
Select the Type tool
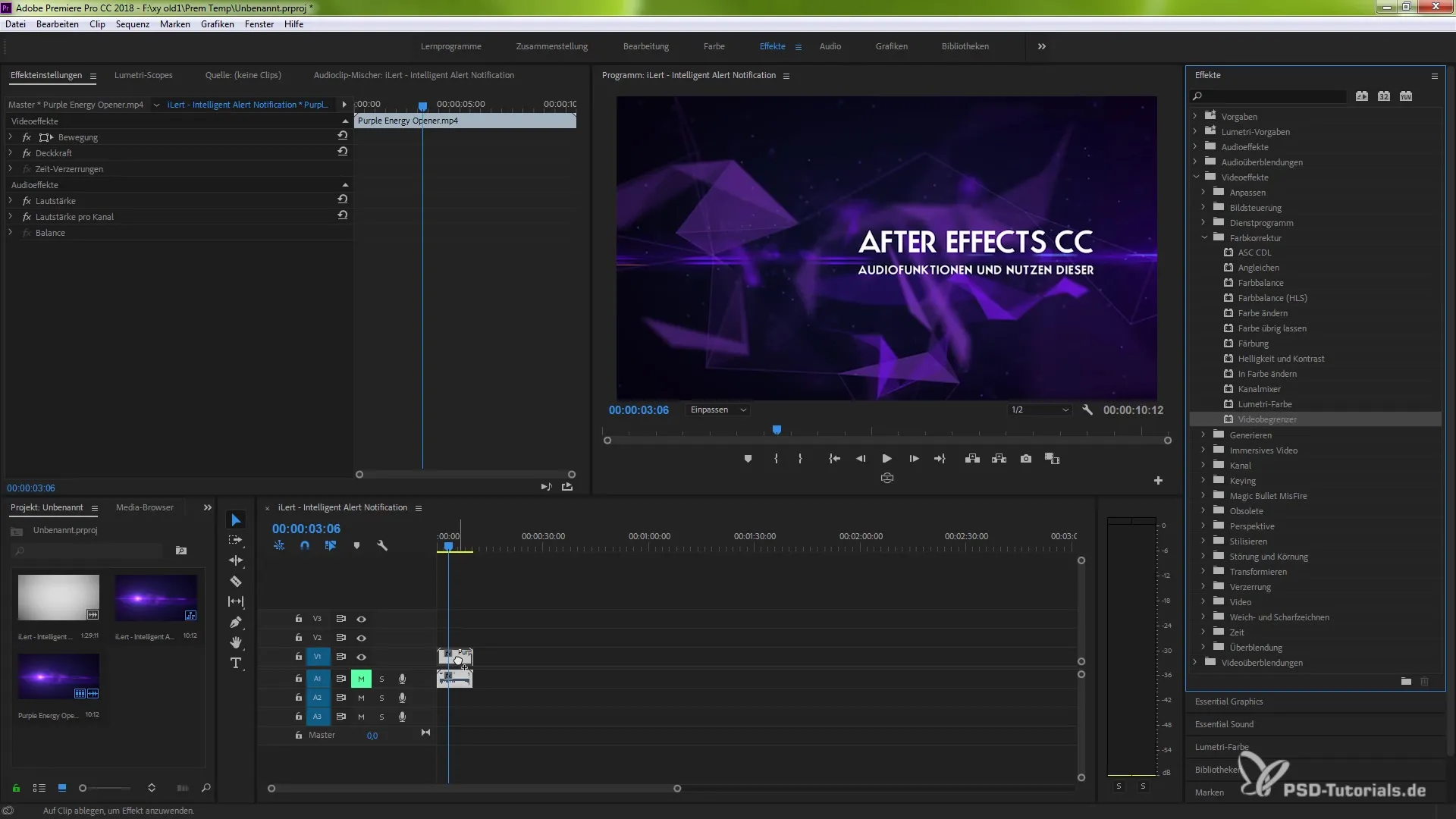pos(236,663)
